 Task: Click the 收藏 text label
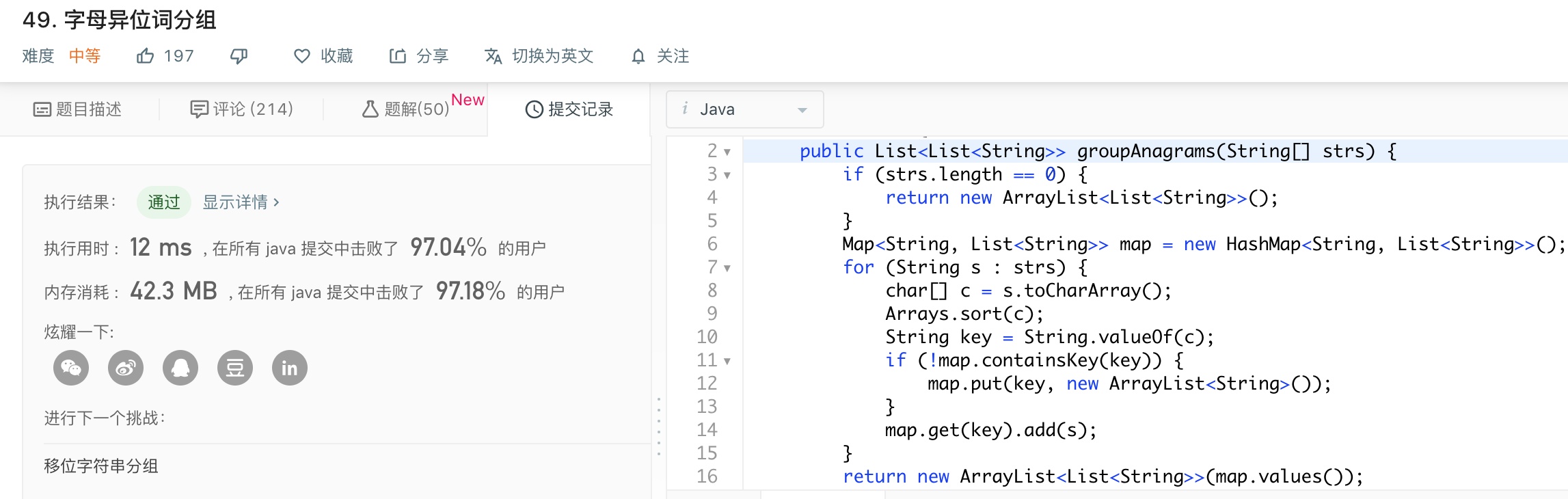pyautogui.click(x=337, y=56)
